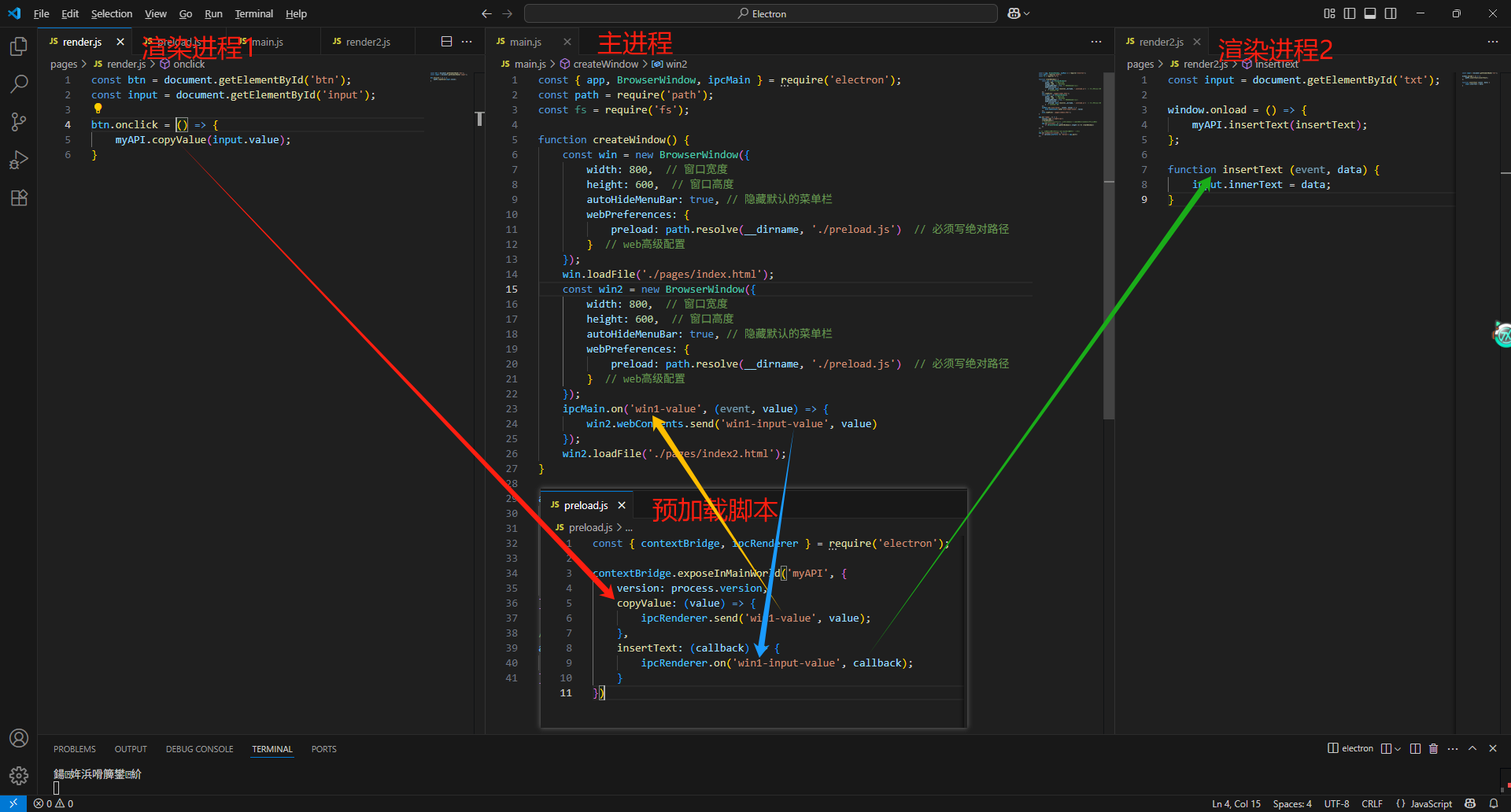The image size is (1511, 812).
Task: Toggle the Primary Side Bar
Action: pos(1350,13)
